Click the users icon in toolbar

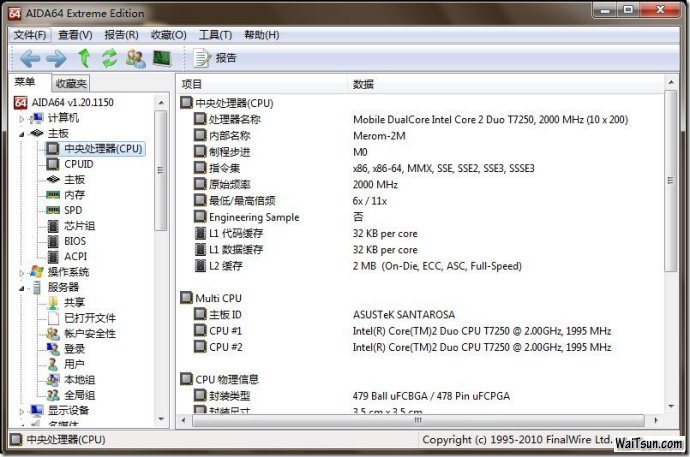[135, 59]
